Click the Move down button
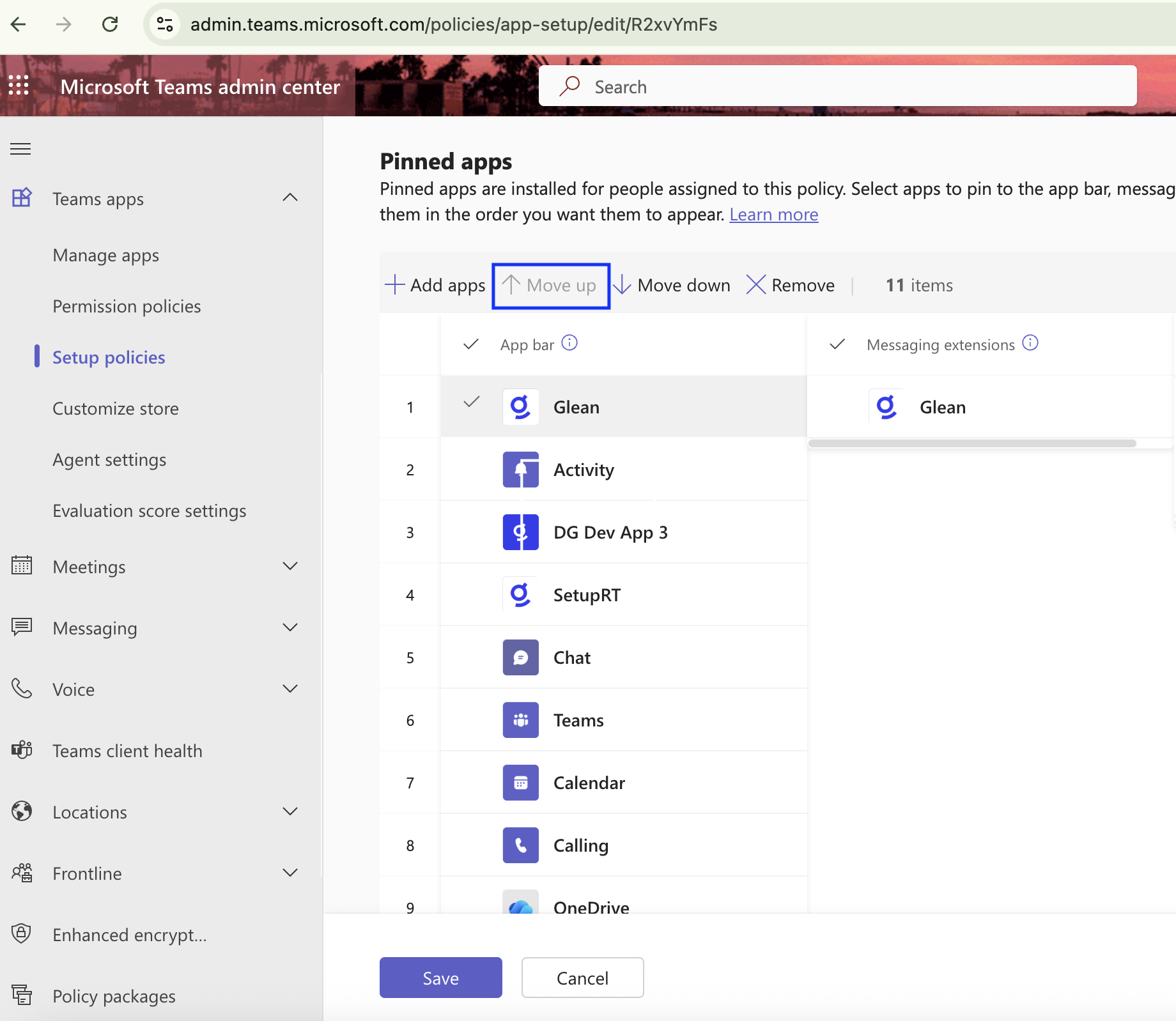The height and width of the screenshot is (1021, 1176). [672, 285]
